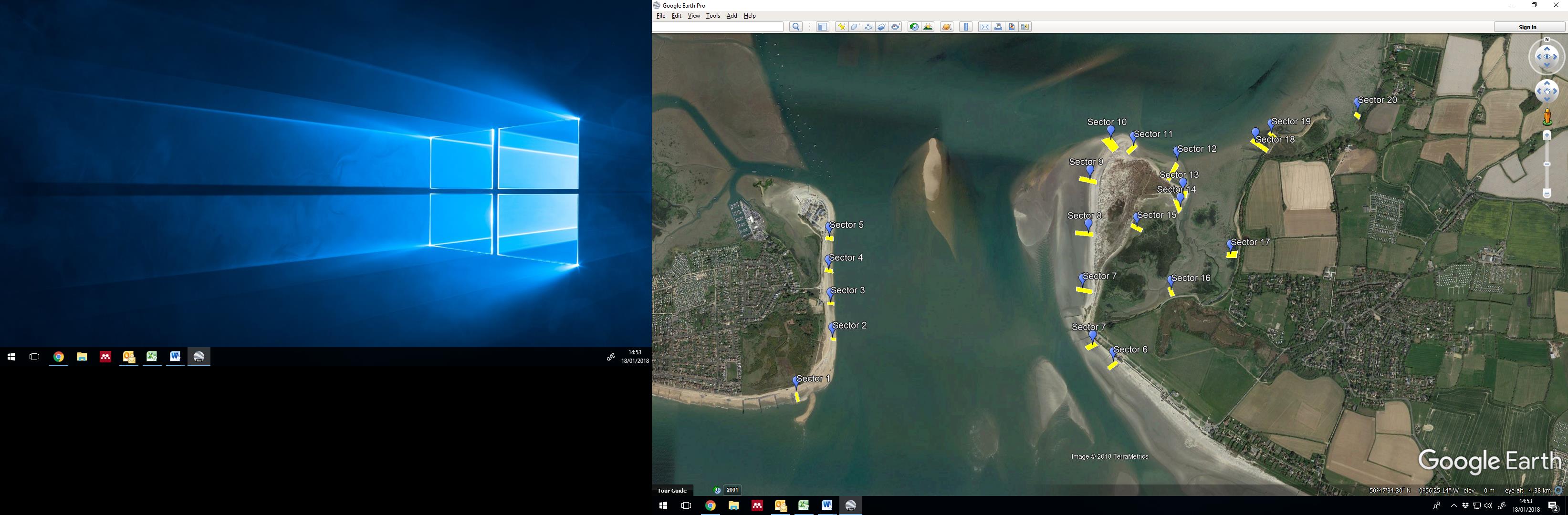Toggle historical imagery clock icon
The height and width of the screenshot is (515, 1568).
click(914, 27)
